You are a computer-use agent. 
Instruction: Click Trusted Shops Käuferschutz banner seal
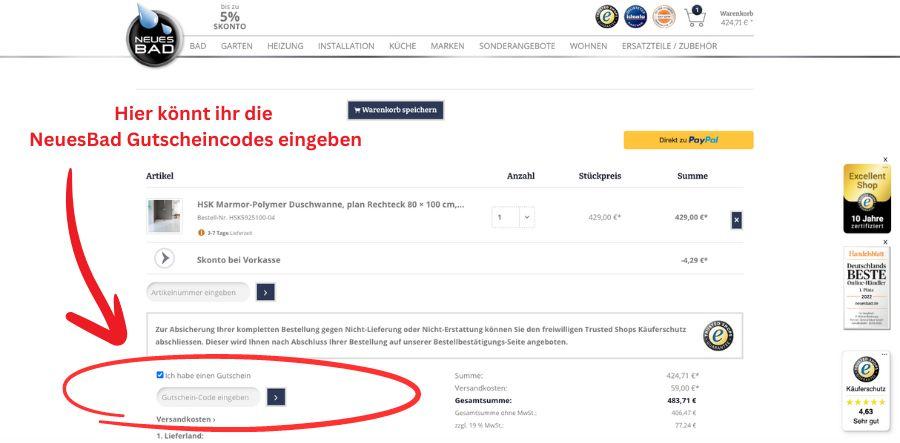tap(718, 335)
